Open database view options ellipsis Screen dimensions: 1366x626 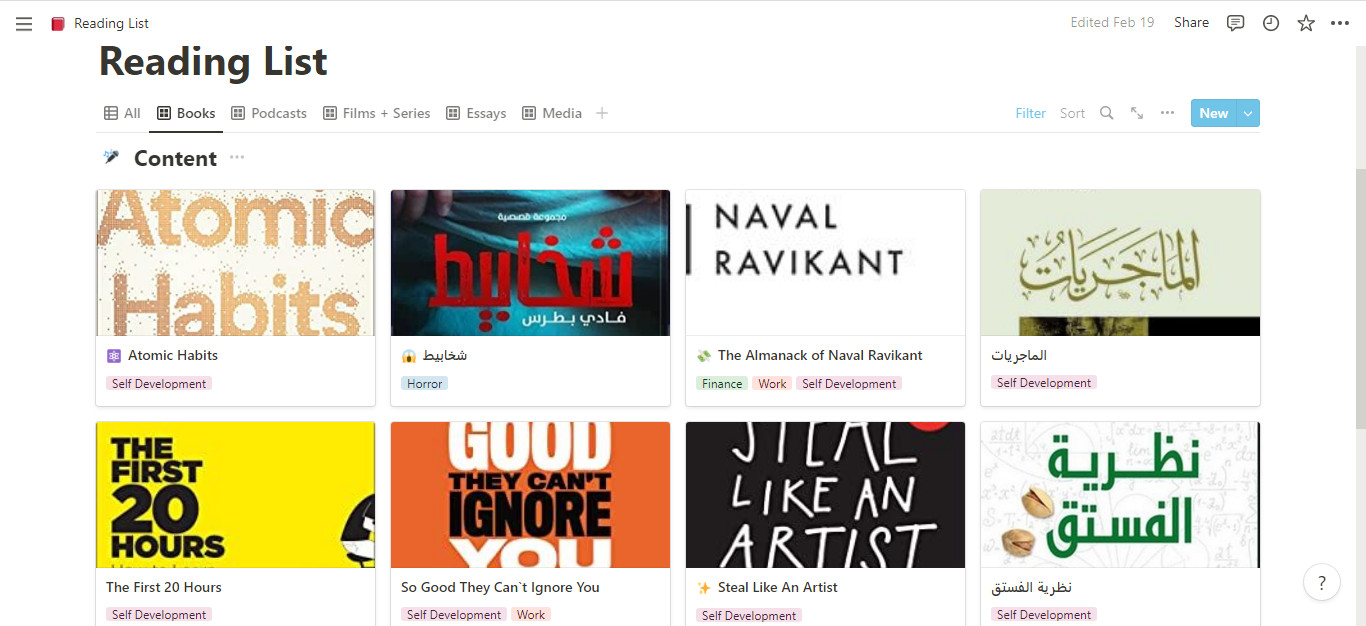tap(1167, 113)
